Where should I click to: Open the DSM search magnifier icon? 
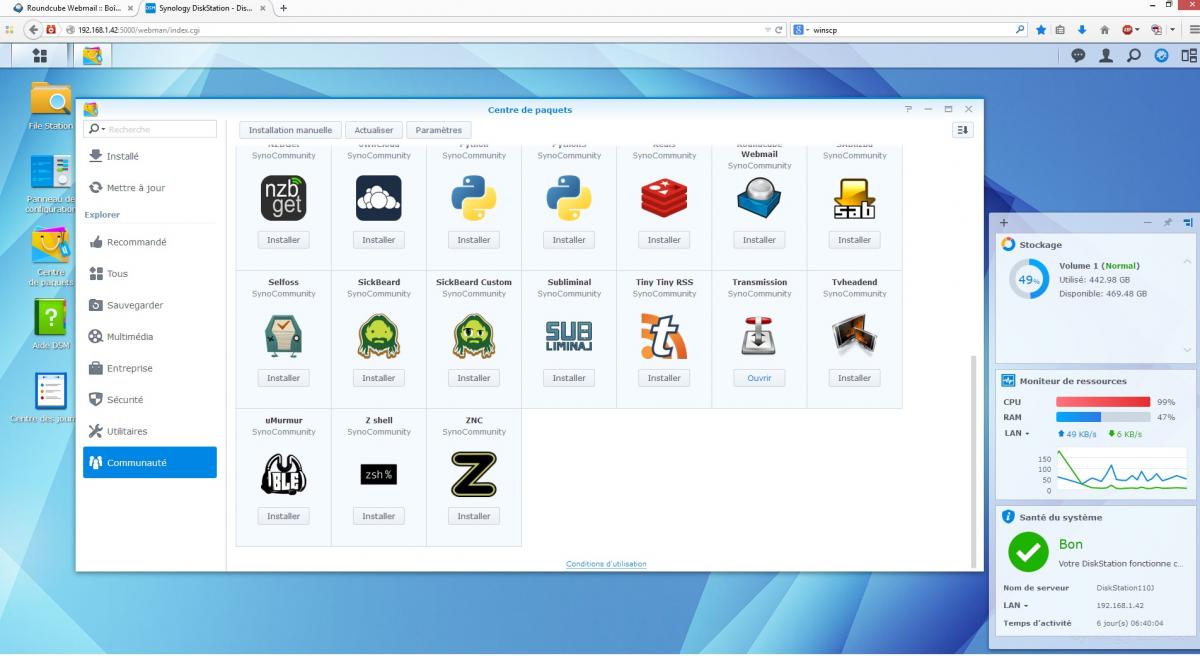pos(1134,56)
